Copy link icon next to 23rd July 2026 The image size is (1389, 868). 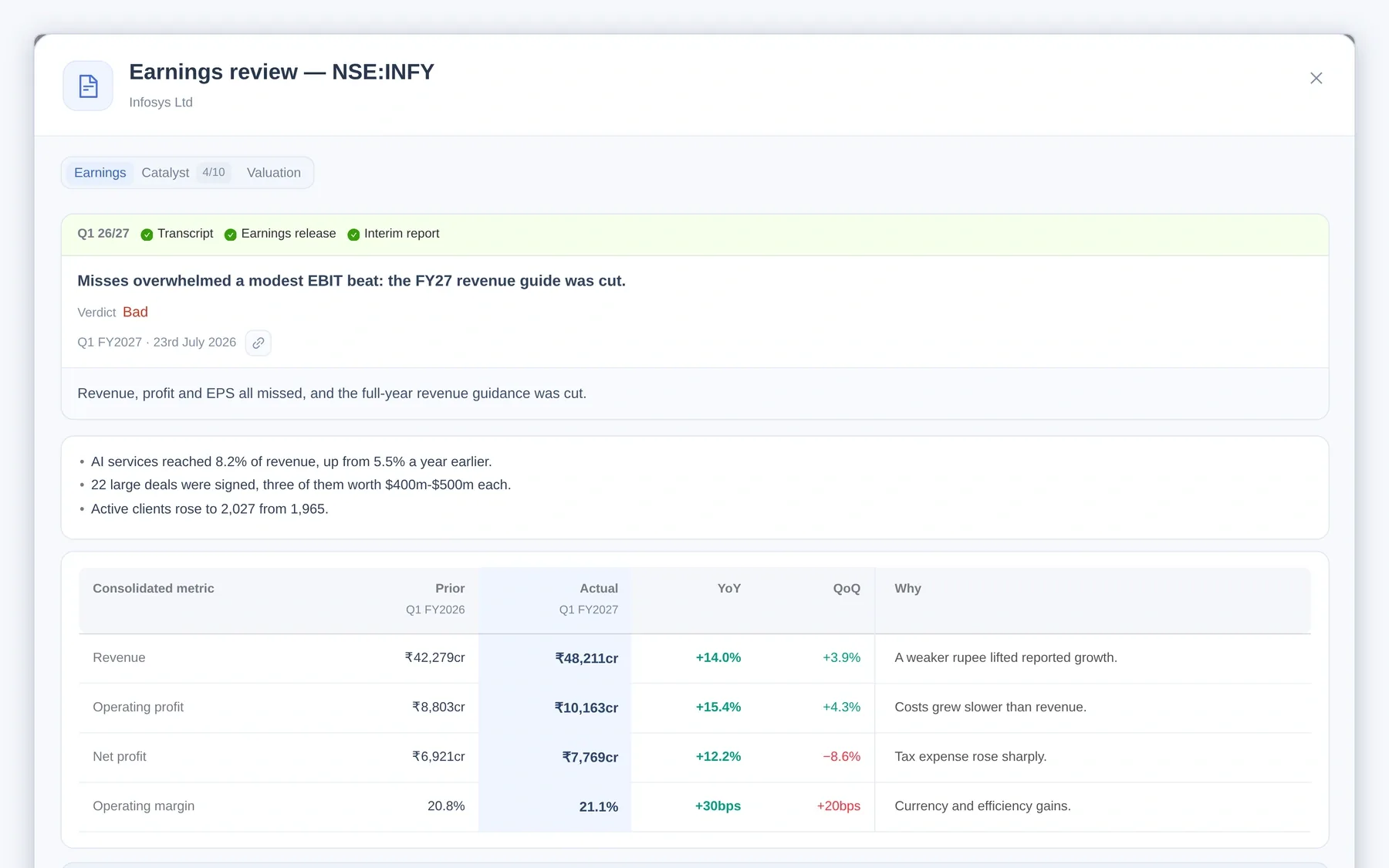click(x=258, y=343)
